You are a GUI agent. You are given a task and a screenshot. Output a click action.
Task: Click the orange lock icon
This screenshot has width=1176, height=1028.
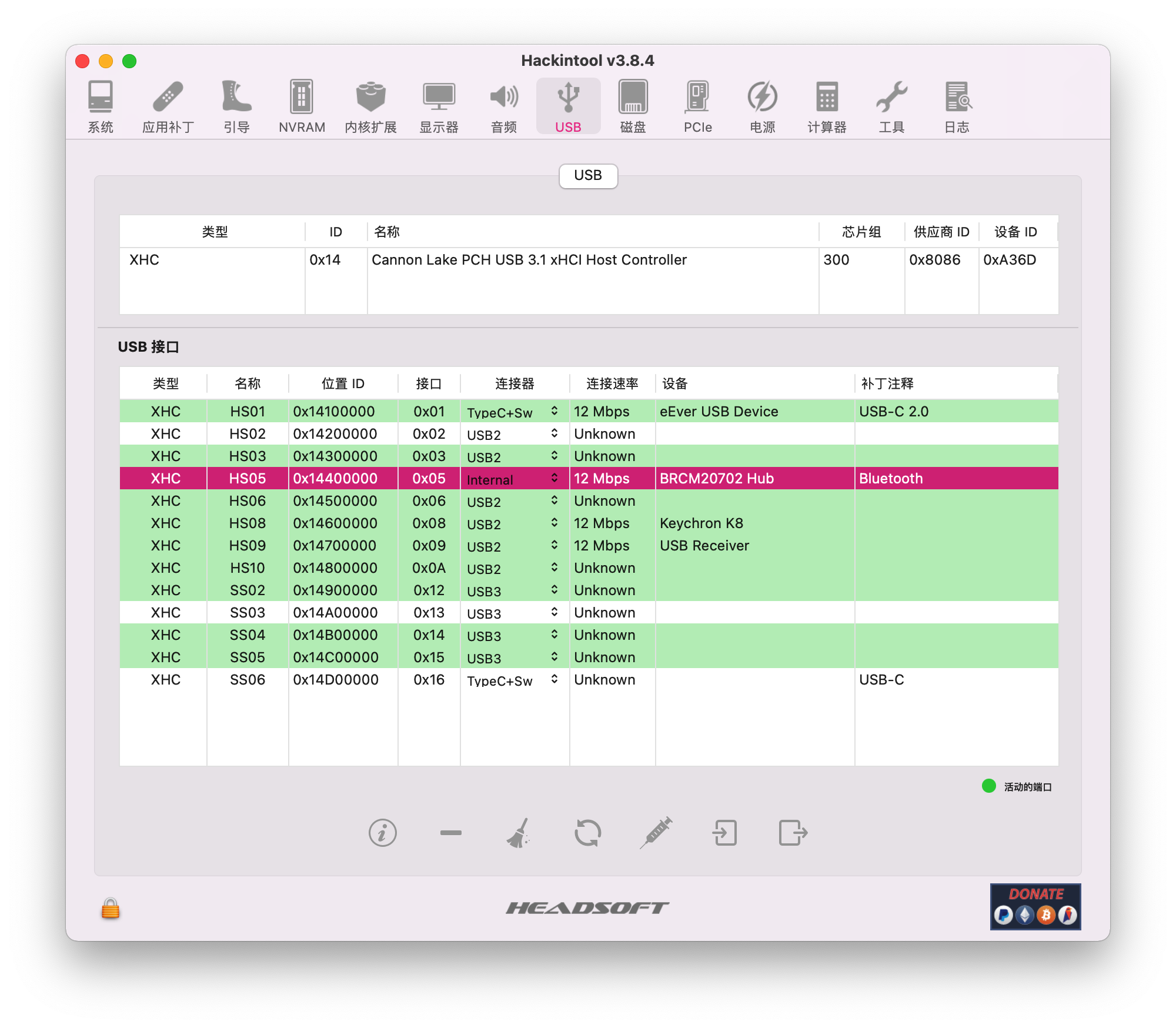pos(111,908)
